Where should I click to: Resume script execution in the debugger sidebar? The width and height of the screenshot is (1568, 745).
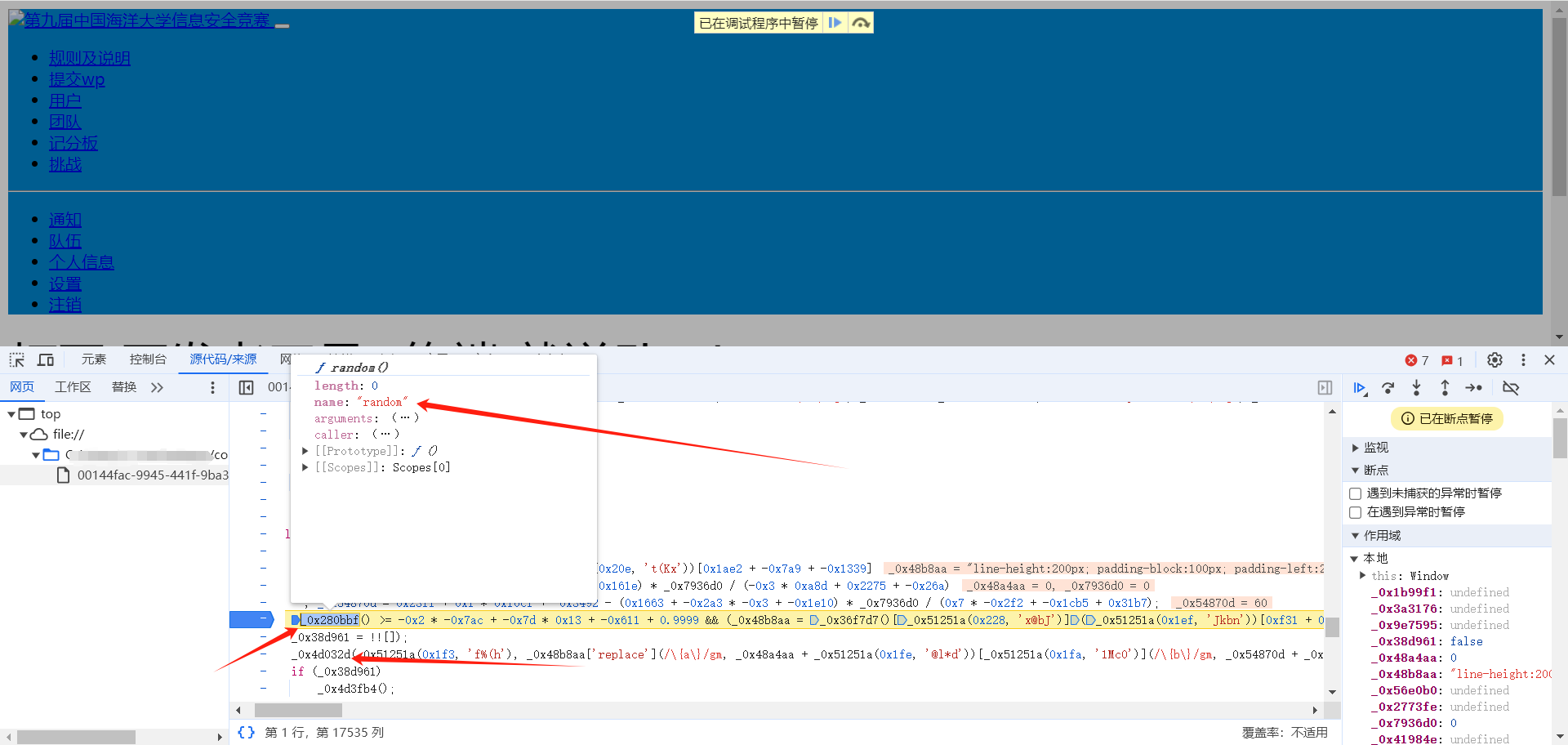(1360, 388)
